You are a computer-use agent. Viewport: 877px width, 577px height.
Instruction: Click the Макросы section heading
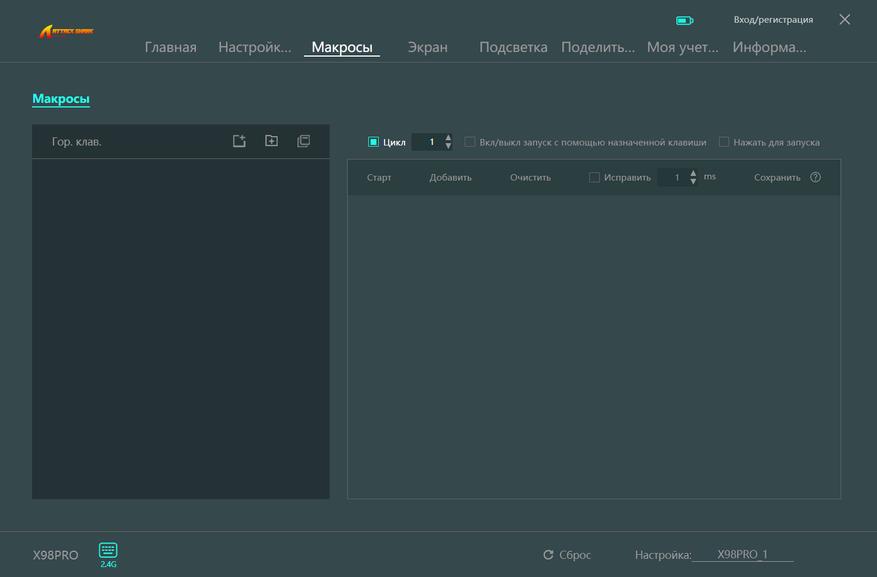tap(61, 98)
